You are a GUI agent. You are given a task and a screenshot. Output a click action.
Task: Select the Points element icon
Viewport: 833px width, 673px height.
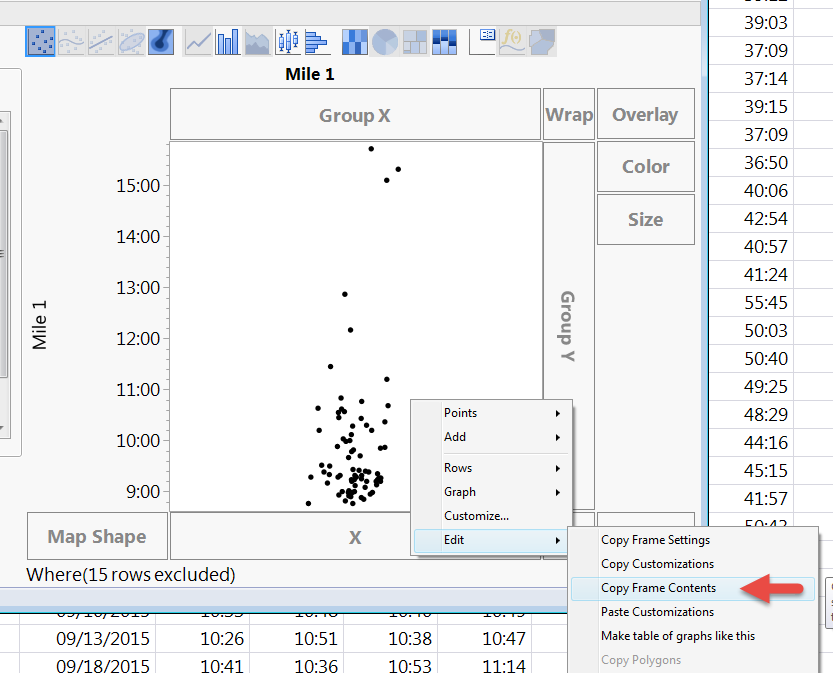(40, 41)
